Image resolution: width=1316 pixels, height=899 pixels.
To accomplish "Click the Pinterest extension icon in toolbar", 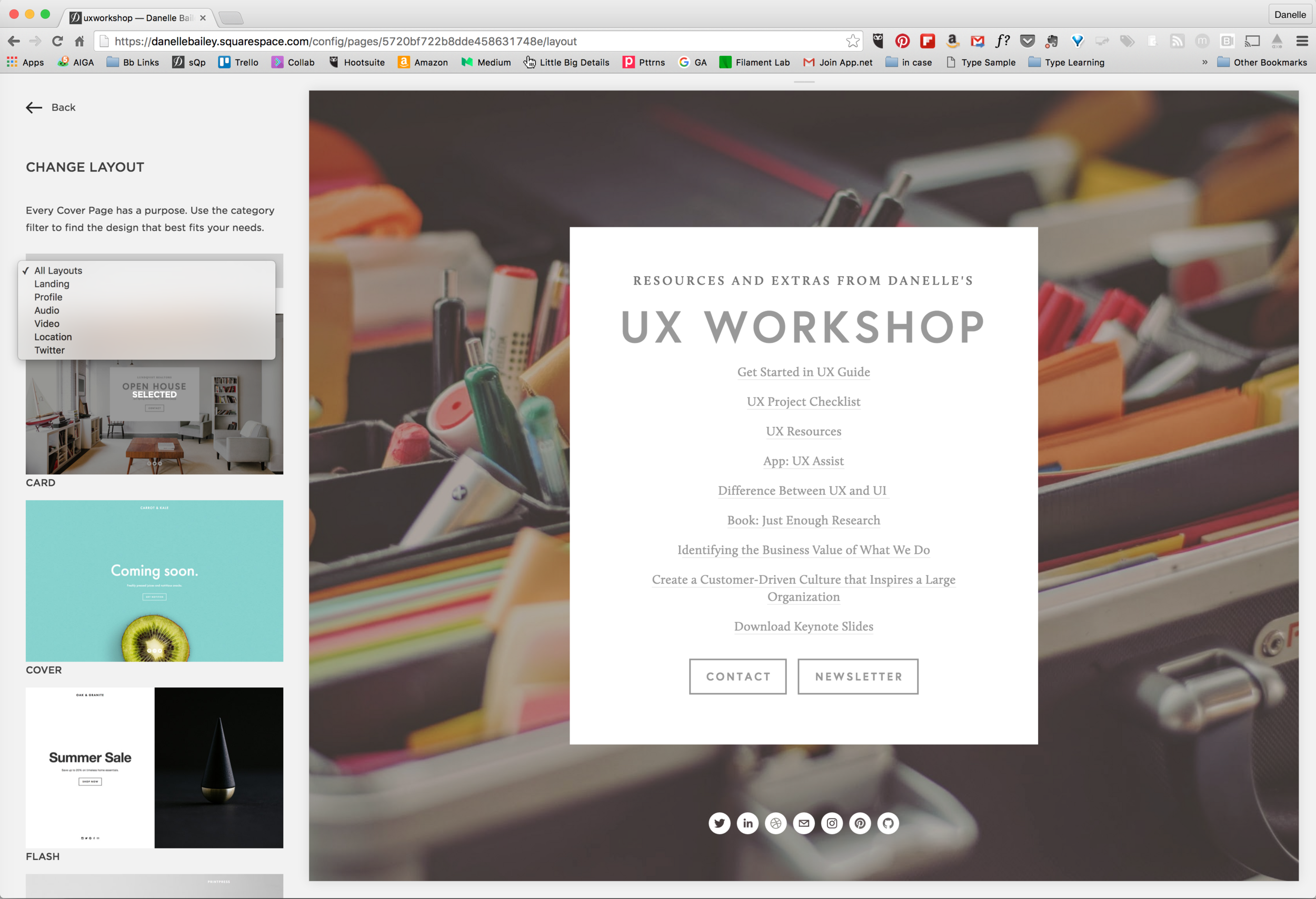I will point(902,41).
